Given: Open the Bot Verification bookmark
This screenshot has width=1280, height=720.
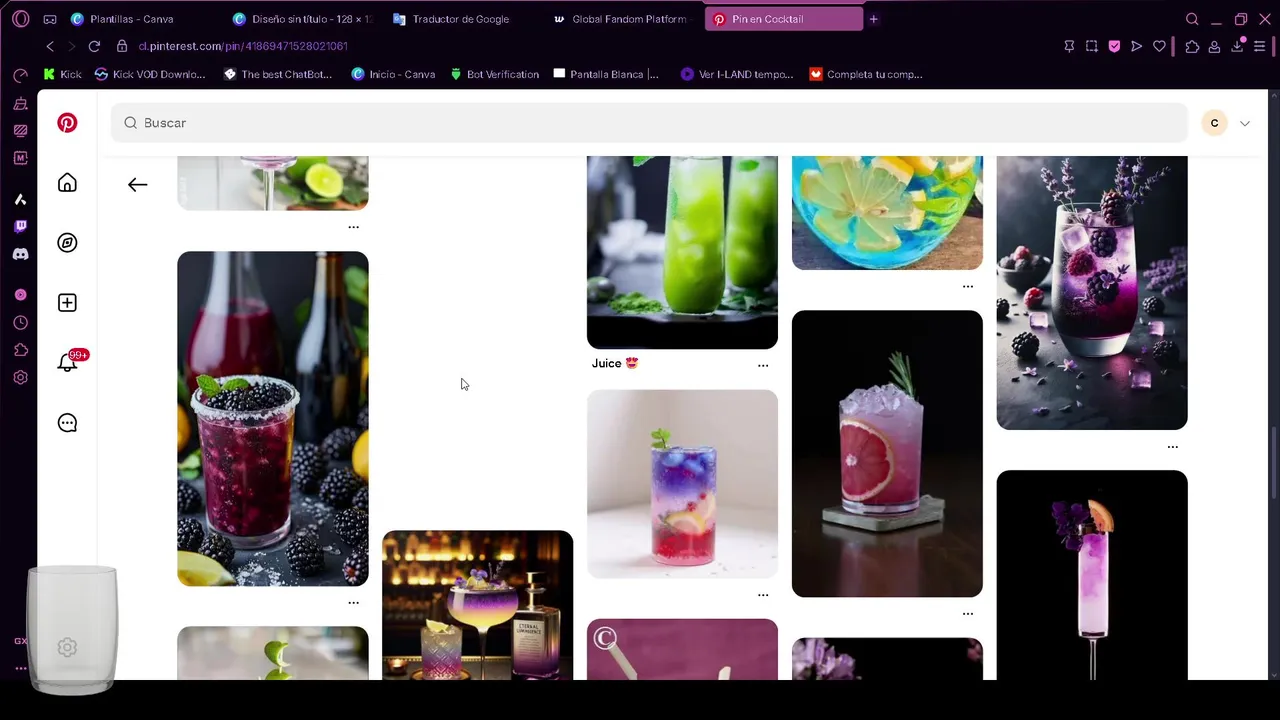Looking at the screenshot, I should pos(495,74).
